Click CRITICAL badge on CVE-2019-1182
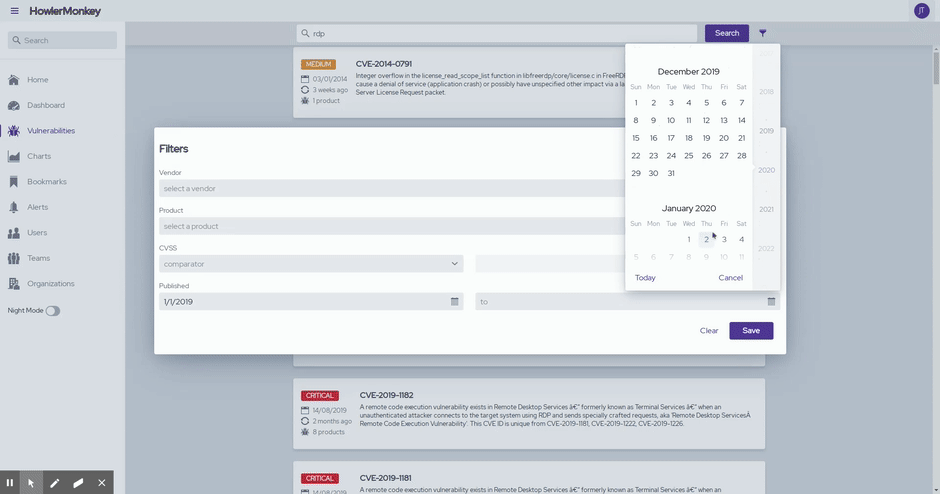Viewport: 940px width, 494px height. click(320, 396)
